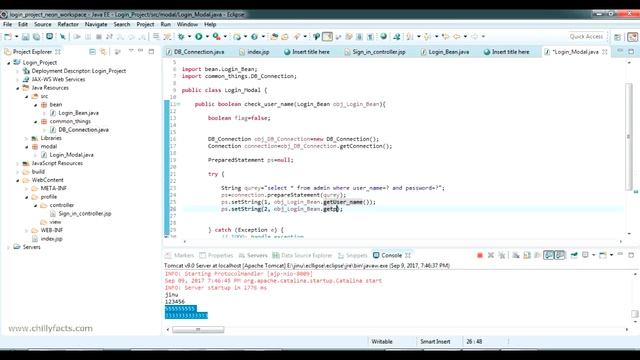Click Remove All Terminated Launches in Console
This screenshot has width=640, height=360.
[502, 256]
